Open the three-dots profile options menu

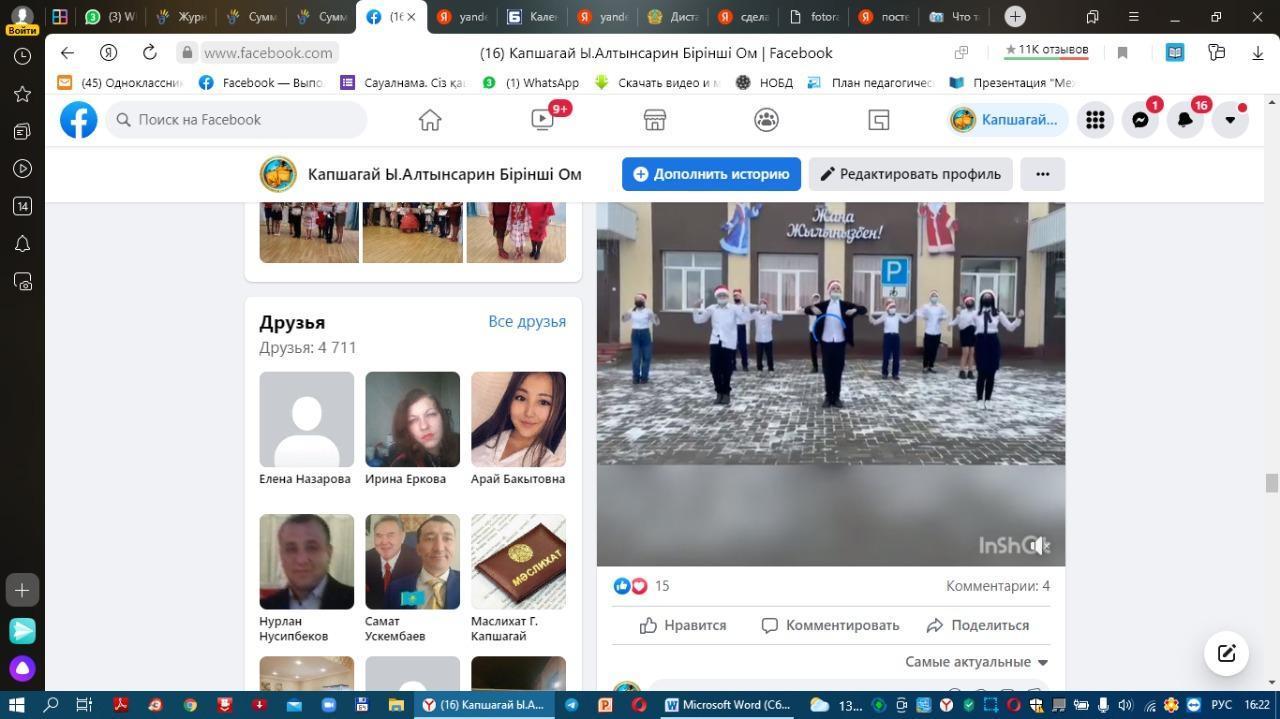pos(1042,174)
